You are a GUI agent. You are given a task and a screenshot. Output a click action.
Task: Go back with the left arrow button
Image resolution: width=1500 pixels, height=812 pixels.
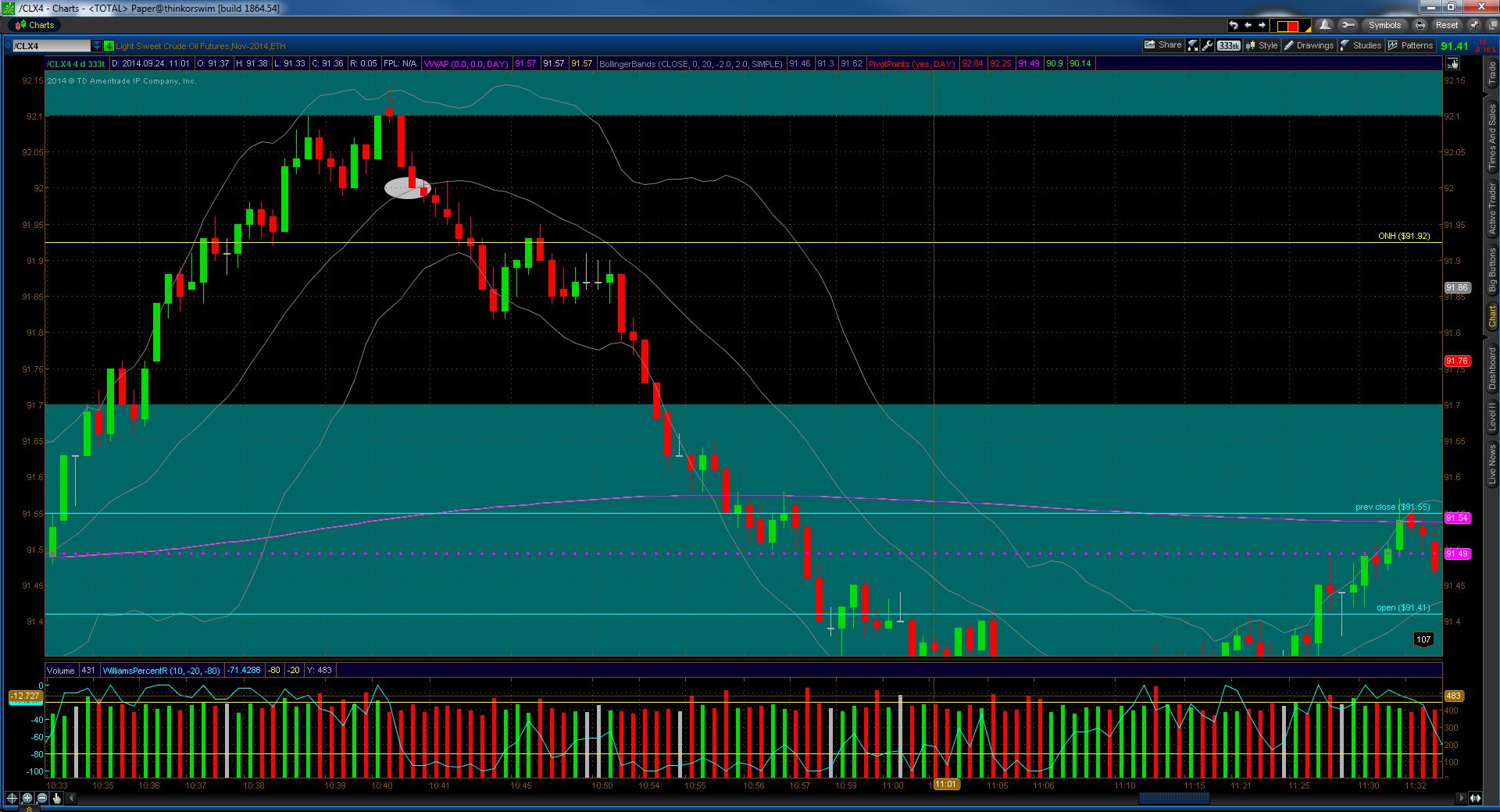(x=1248, y=25)
